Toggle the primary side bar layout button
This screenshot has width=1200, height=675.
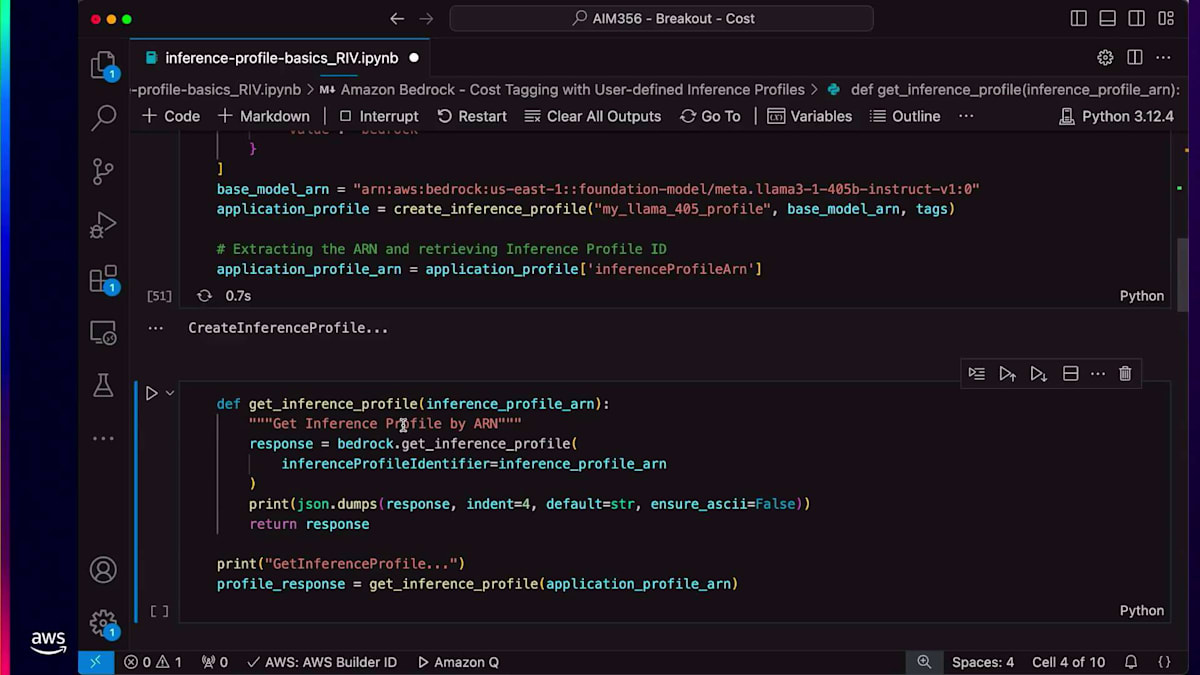pos(1078,18)
